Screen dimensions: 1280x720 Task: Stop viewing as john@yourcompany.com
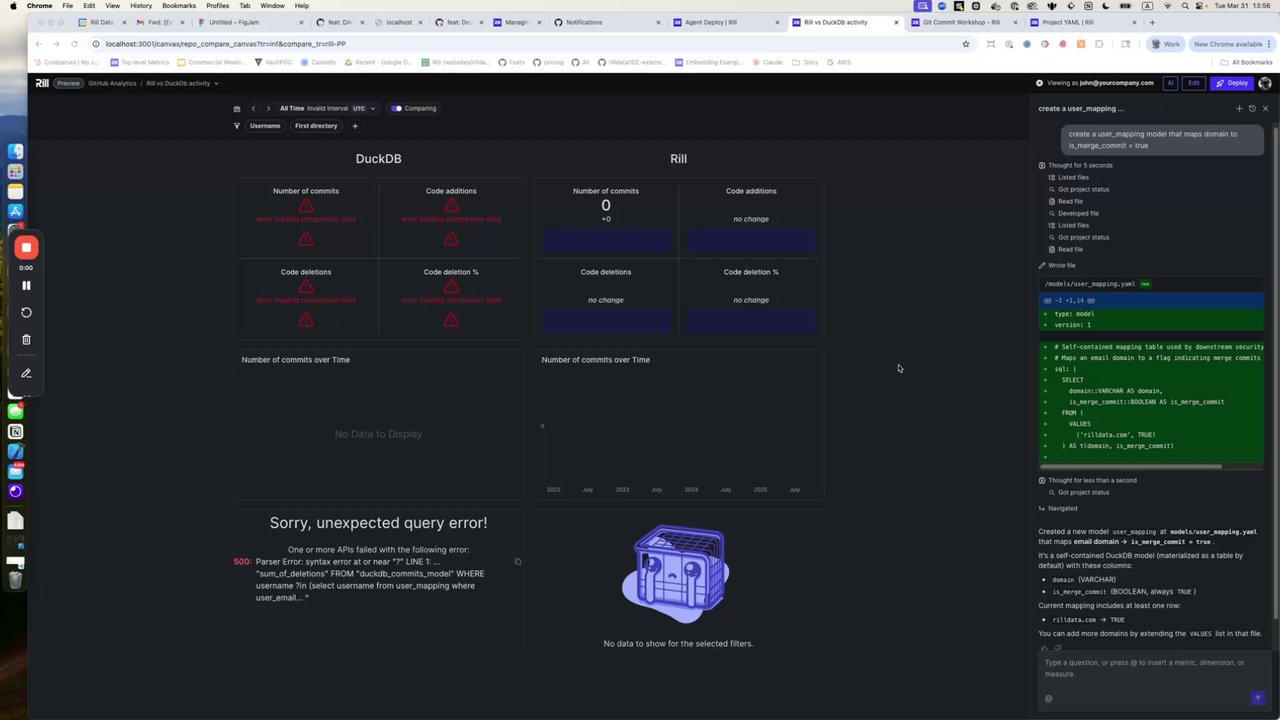pos(1039,83)
